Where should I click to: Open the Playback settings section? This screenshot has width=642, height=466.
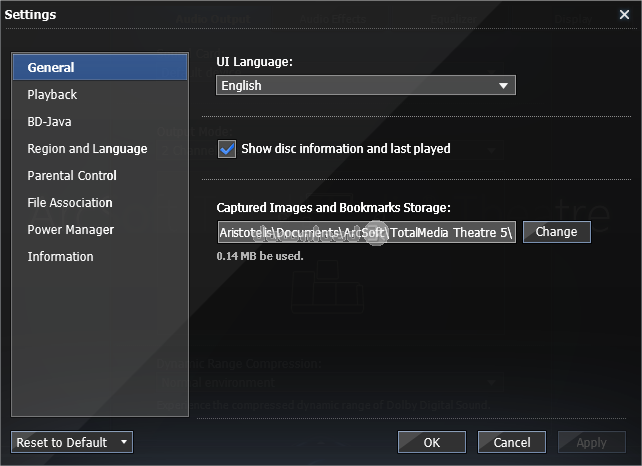[52, 95]
